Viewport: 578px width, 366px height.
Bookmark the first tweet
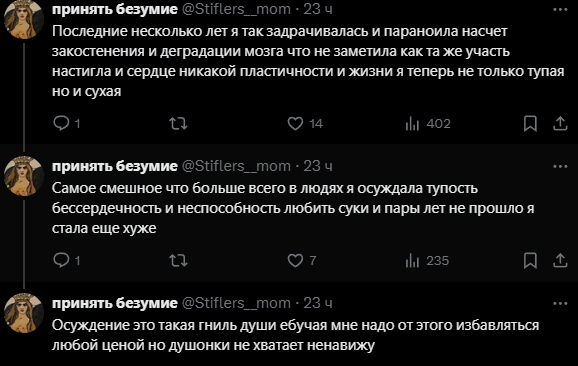pos(530,123)
